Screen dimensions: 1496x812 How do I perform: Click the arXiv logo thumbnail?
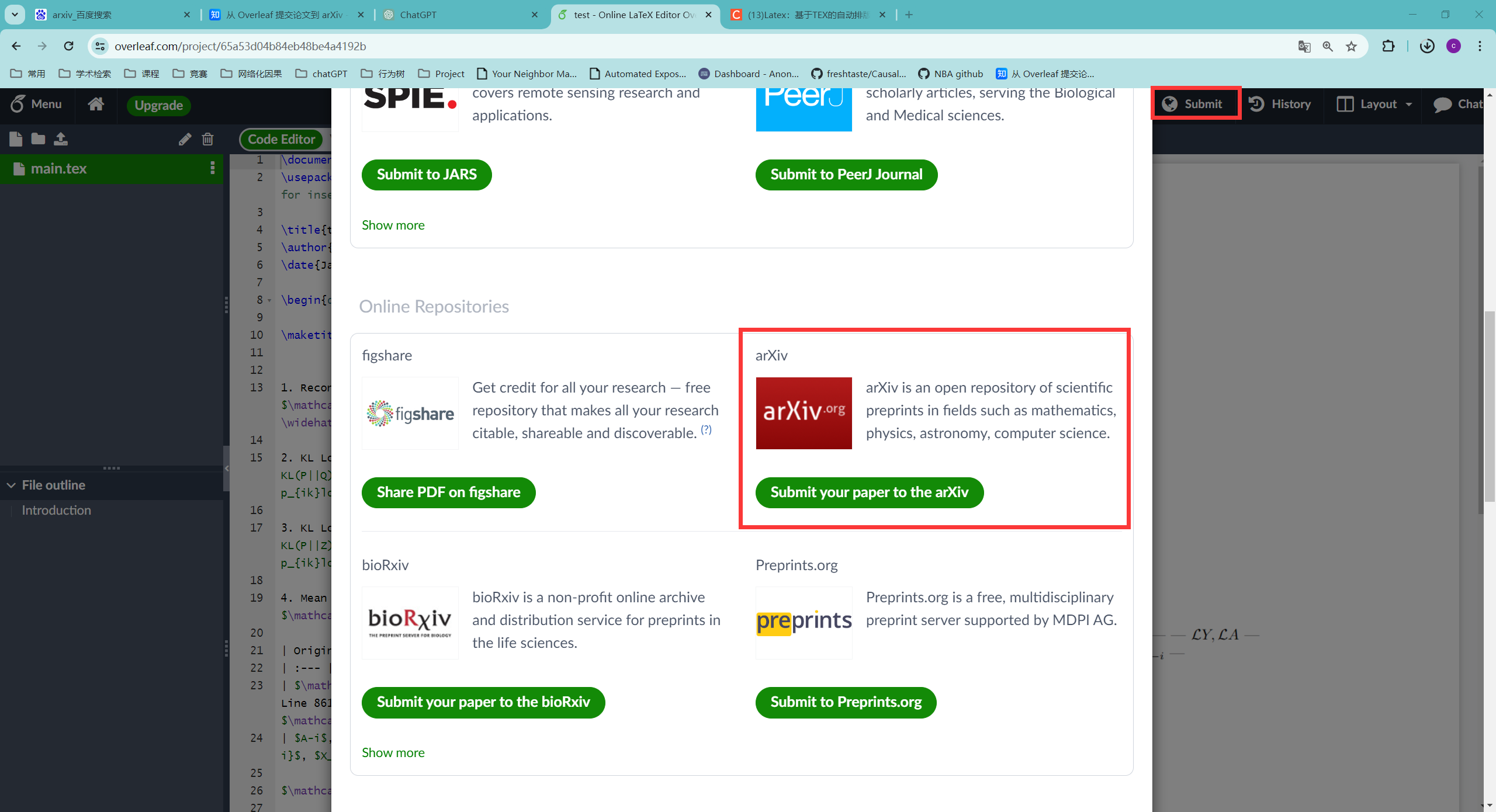coord(804,413)
